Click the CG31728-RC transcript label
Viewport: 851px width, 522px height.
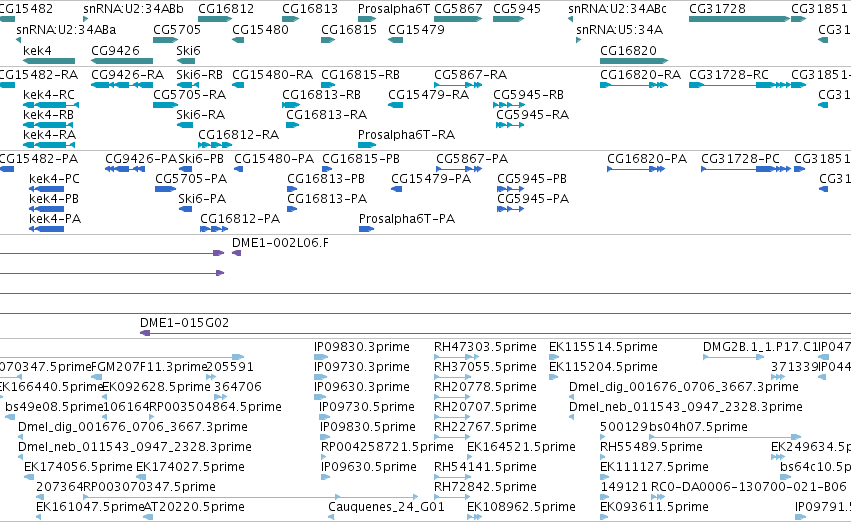click(x=729, y=75)
